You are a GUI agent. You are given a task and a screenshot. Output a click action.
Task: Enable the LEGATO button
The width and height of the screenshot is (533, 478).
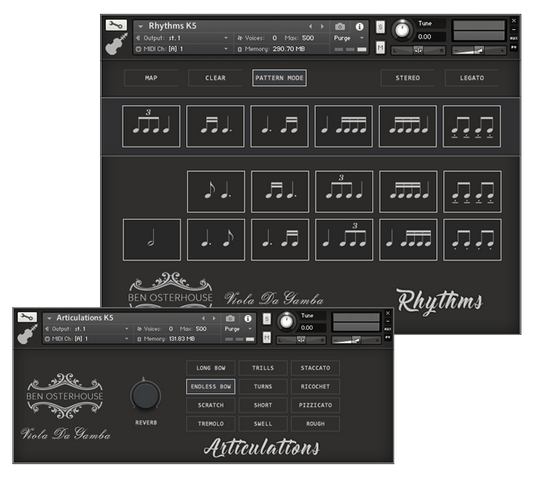(x=472, y=78)
